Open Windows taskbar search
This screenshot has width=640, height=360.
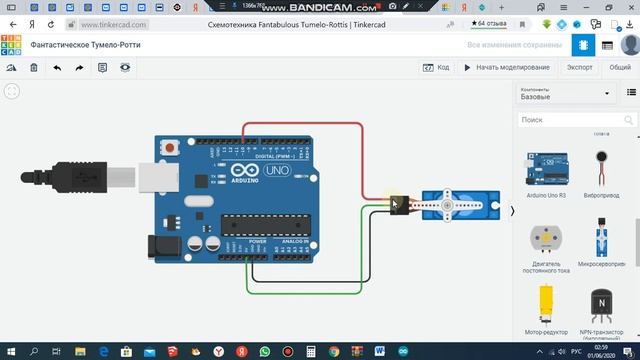(34, 351)
